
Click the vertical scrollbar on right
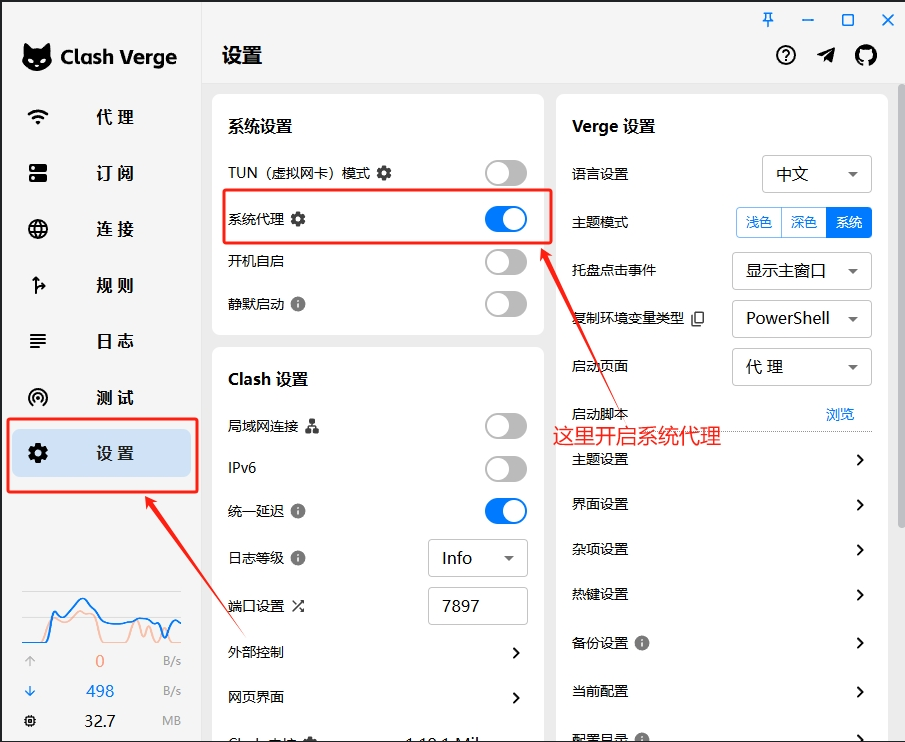[x=901, y=306]
